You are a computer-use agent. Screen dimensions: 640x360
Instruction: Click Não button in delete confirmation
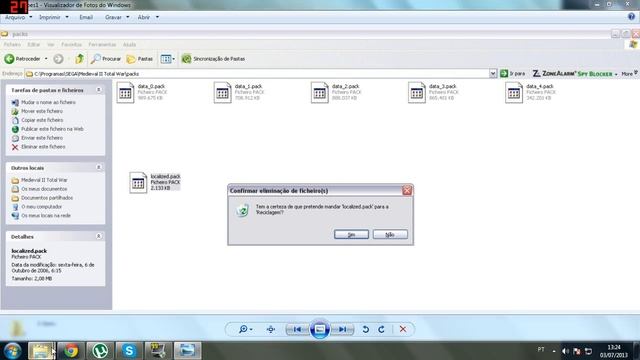[390, 234]
